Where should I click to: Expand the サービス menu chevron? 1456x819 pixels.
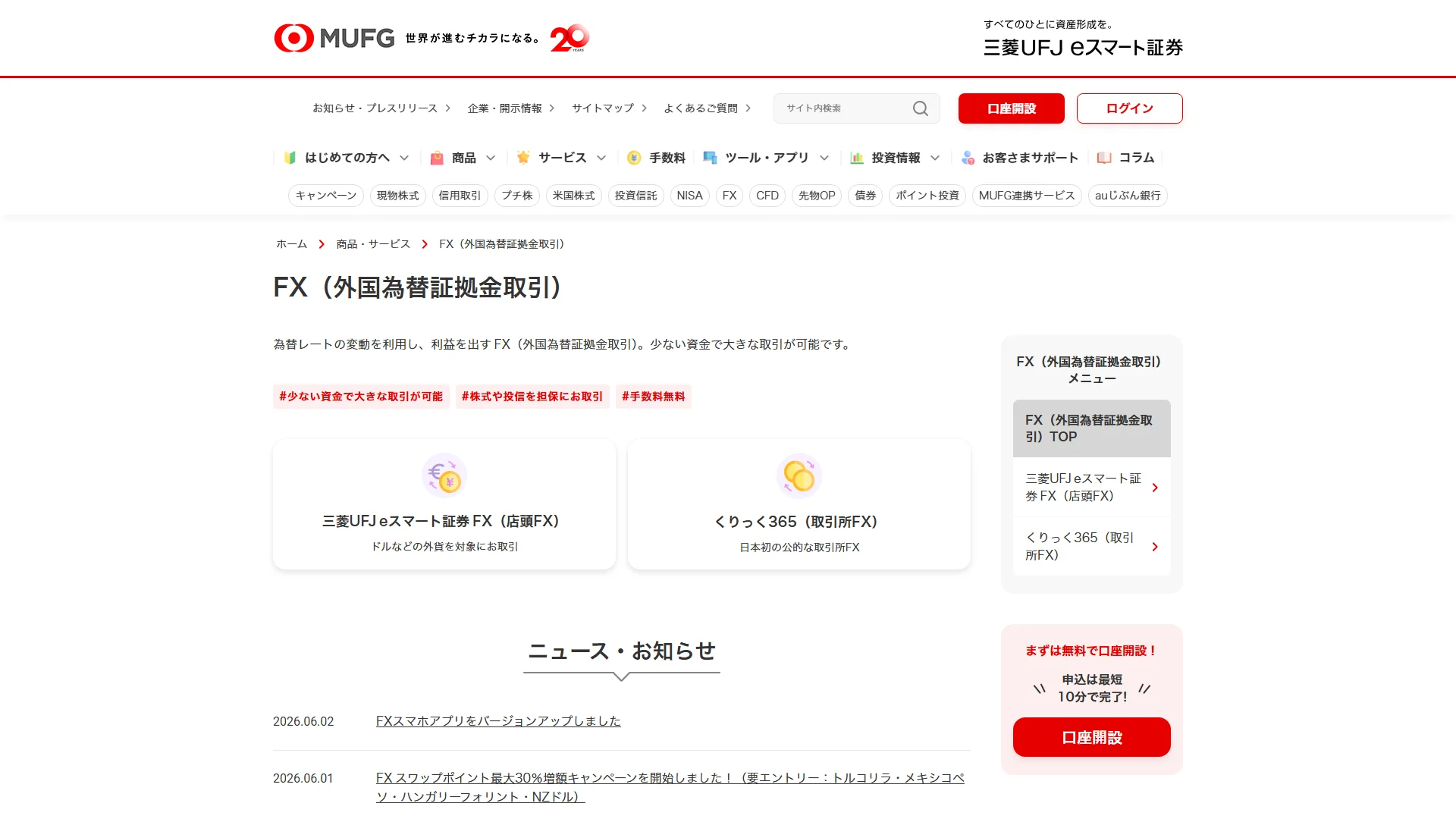click(601, 158)
